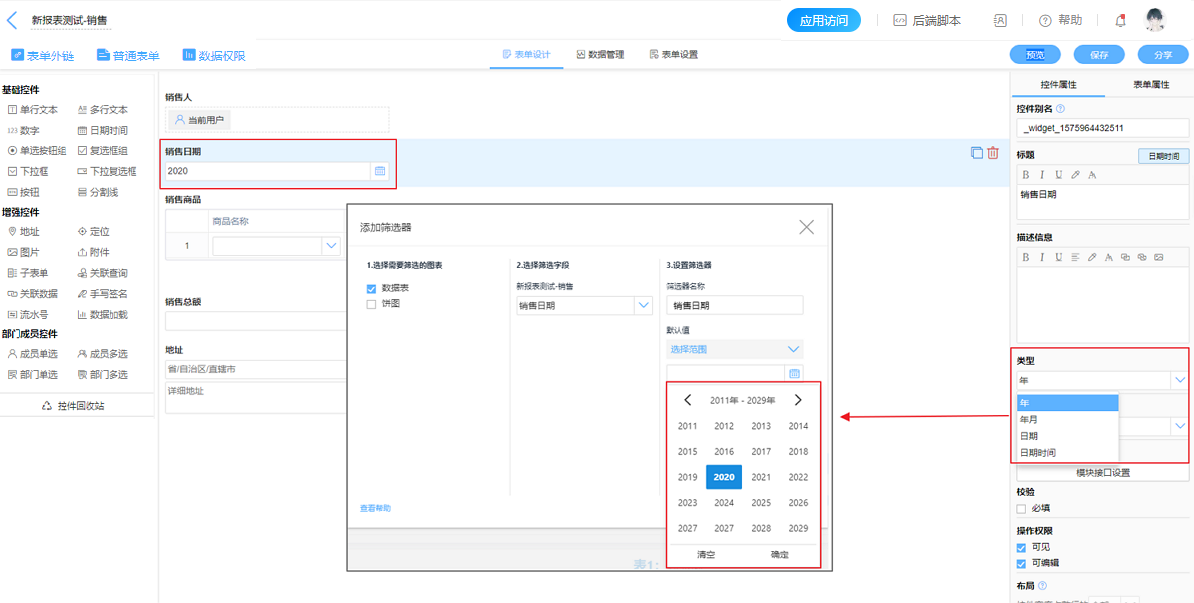Go to next year range in picker

click(798, 400)
